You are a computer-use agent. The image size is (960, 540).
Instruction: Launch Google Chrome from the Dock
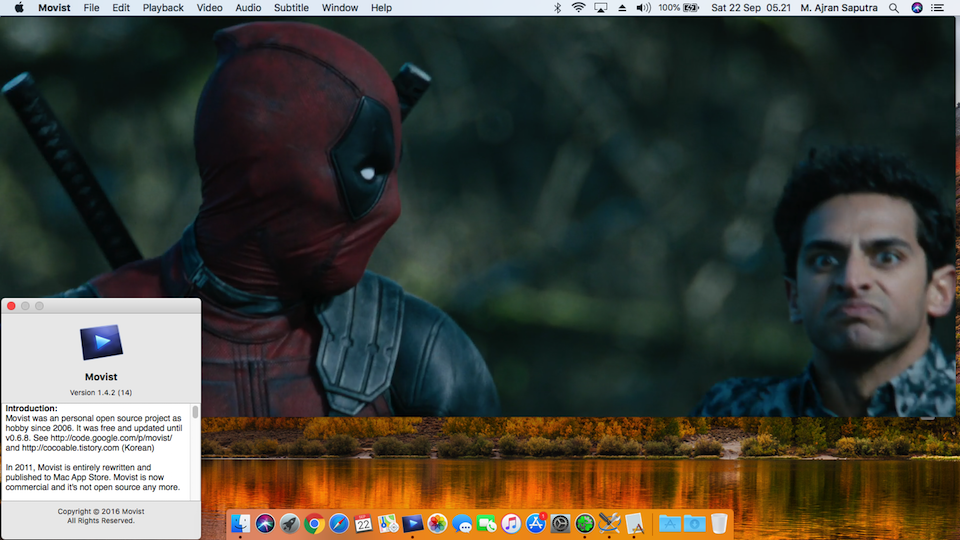pyautogui.click(x=314, y=523)
